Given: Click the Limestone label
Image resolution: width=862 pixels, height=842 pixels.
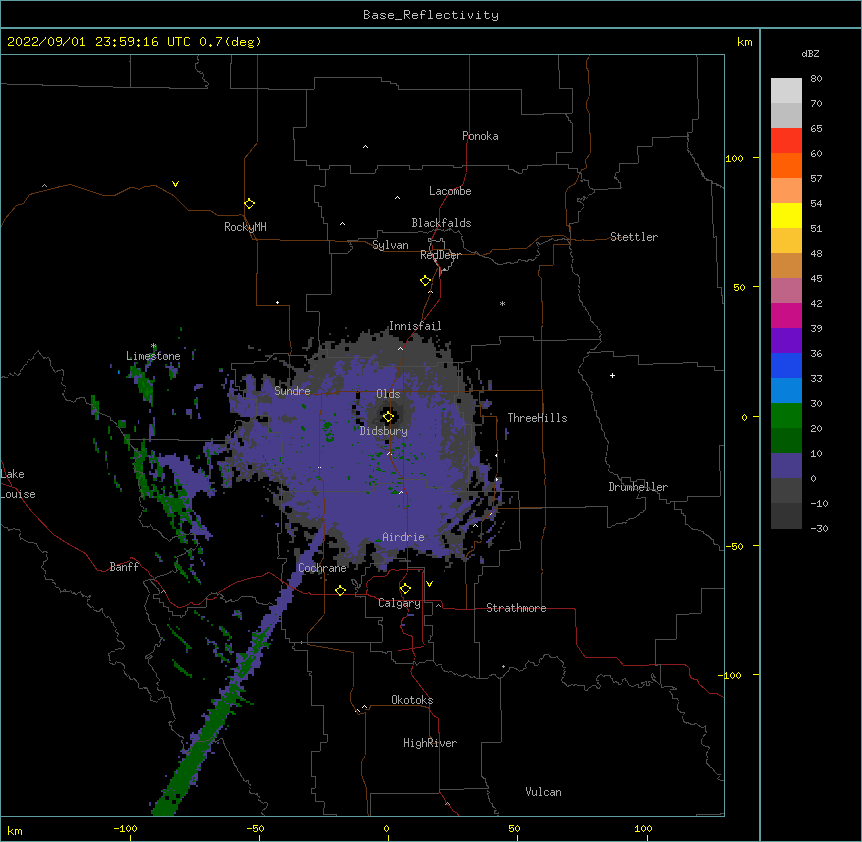Looking at the screenshot, I should pyautogui.click(x=153, y=356).
